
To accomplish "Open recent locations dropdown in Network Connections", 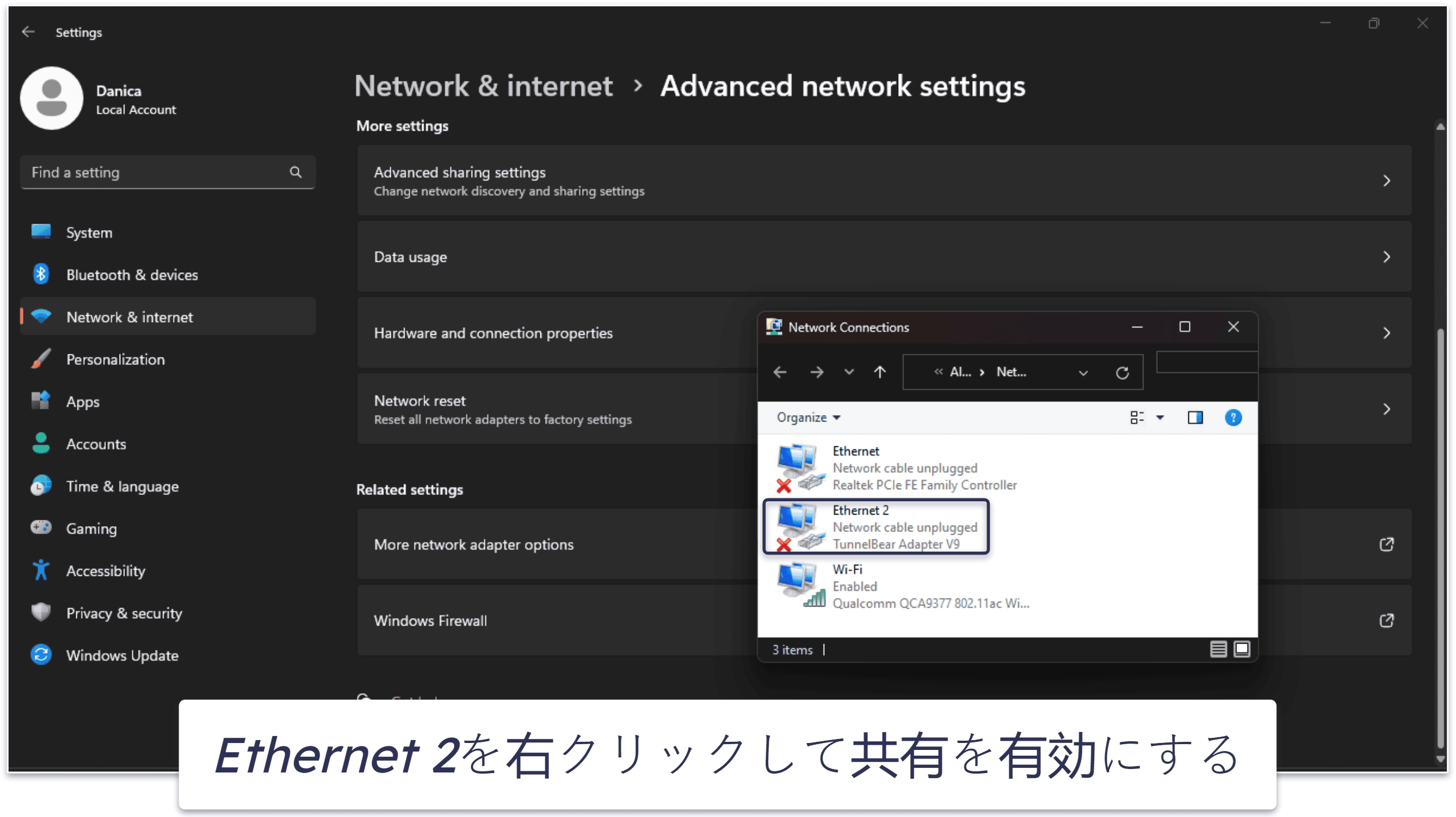I will point(849,372).
